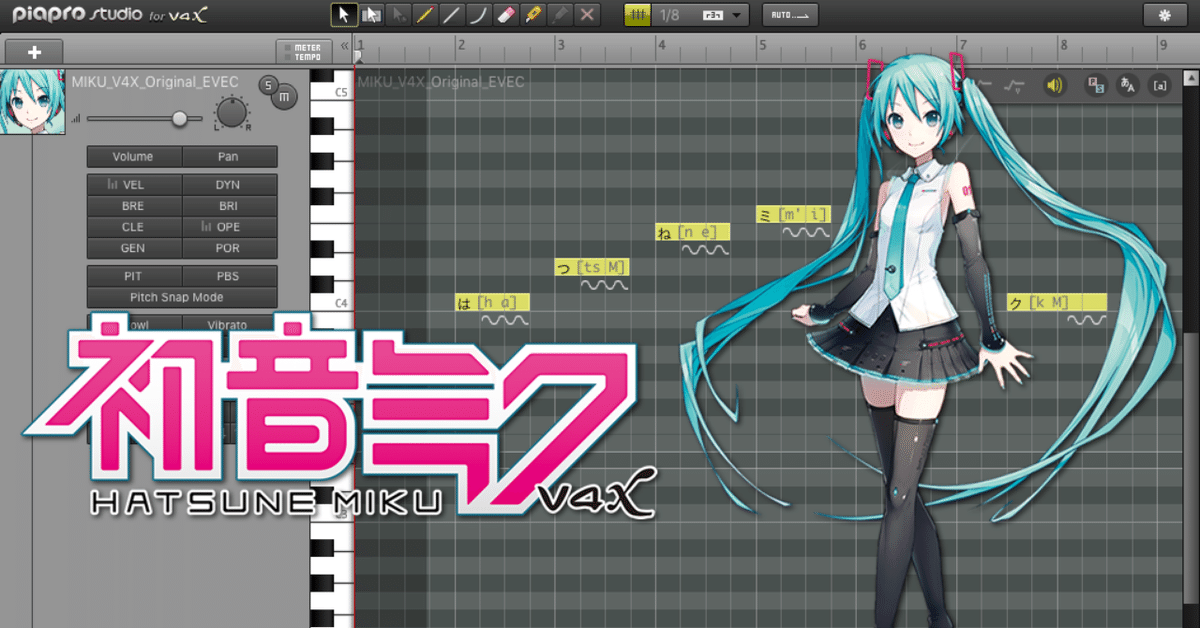Select the BRE parameter
1200x628 pixels.
click(133, 206)
